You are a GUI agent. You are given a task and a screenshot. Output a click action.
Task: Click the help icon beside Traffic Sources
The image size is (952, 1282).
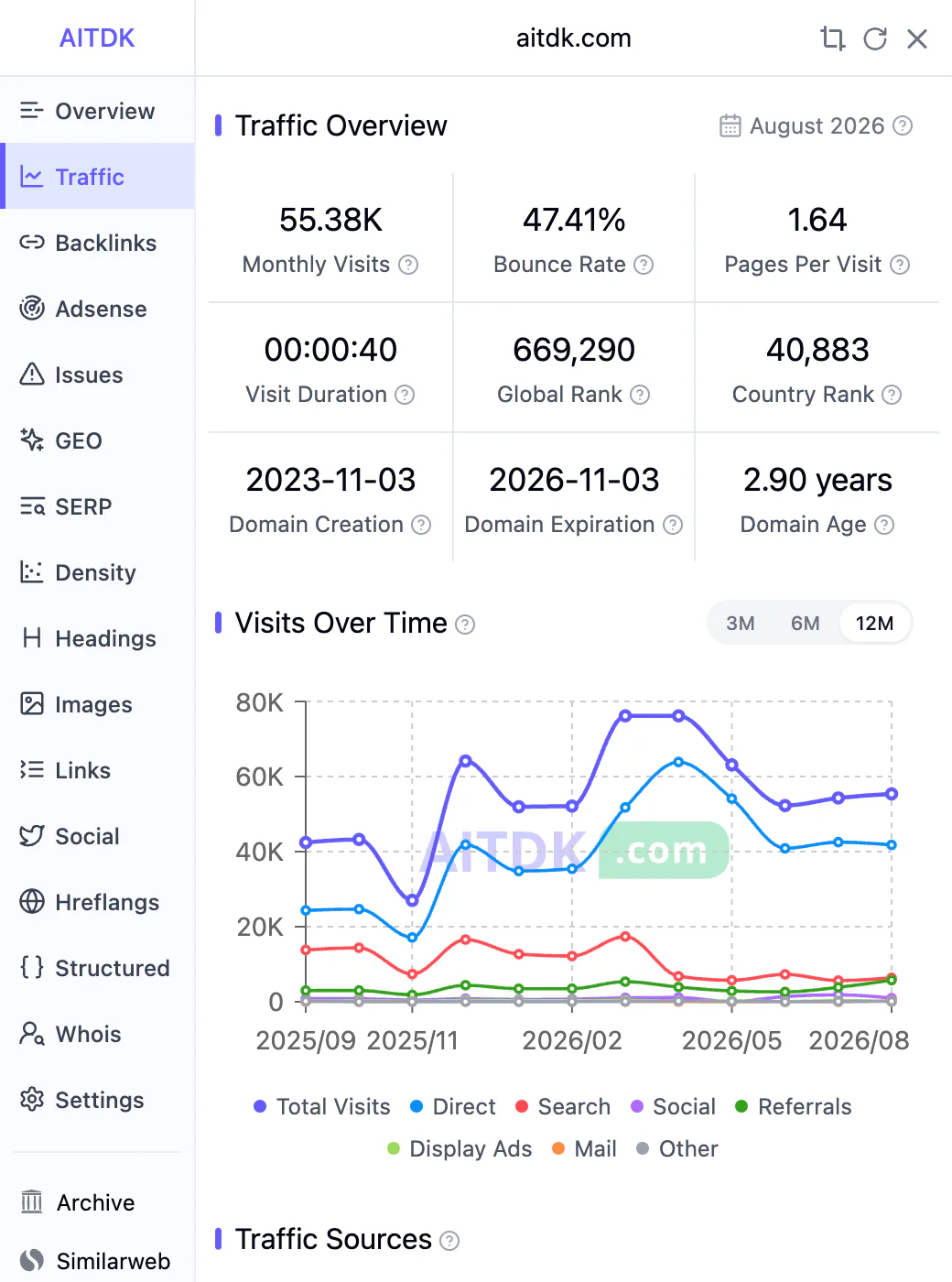(449, 1241)
